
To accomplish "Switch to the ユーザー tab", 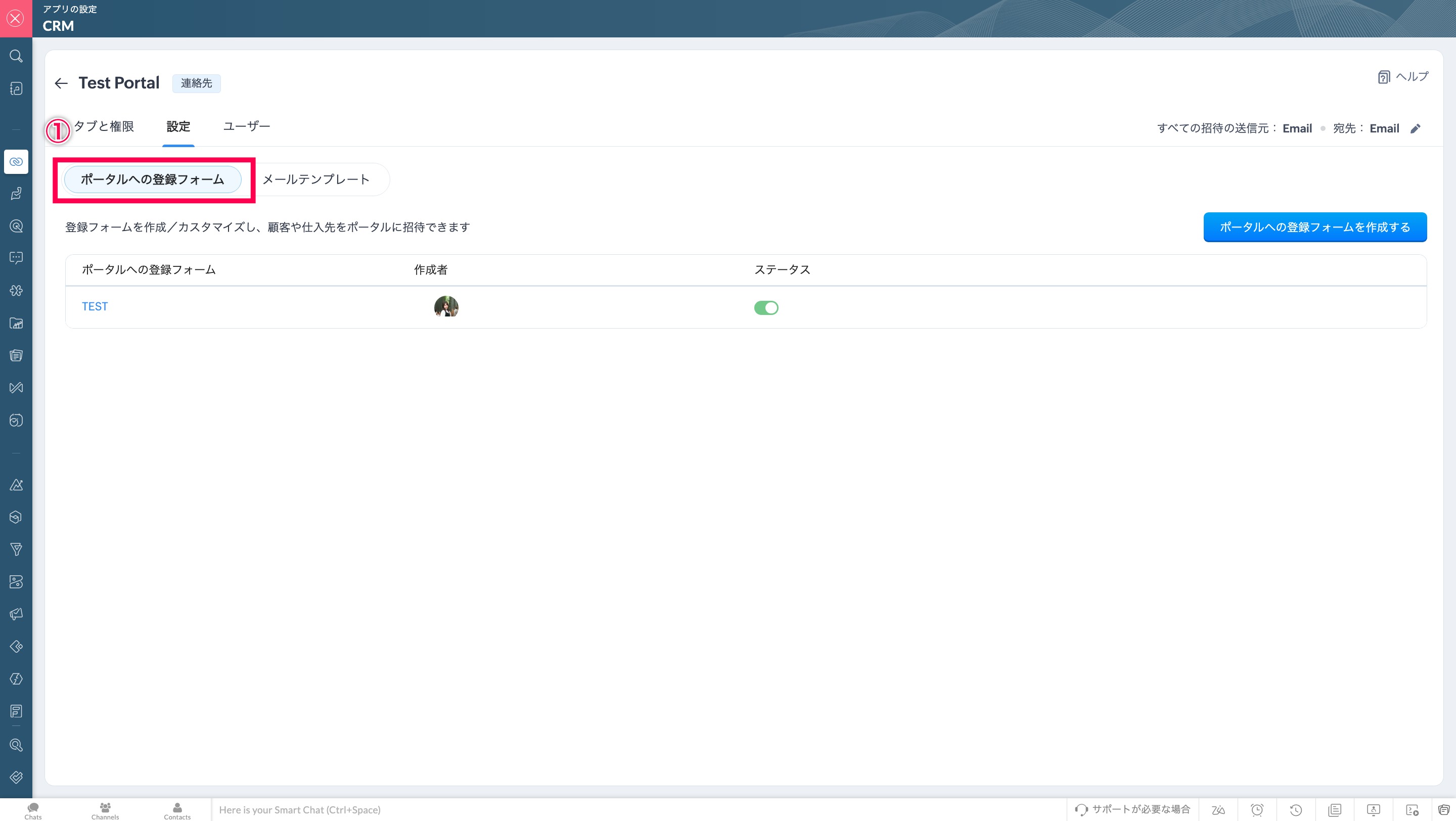I will coord(246,126).
